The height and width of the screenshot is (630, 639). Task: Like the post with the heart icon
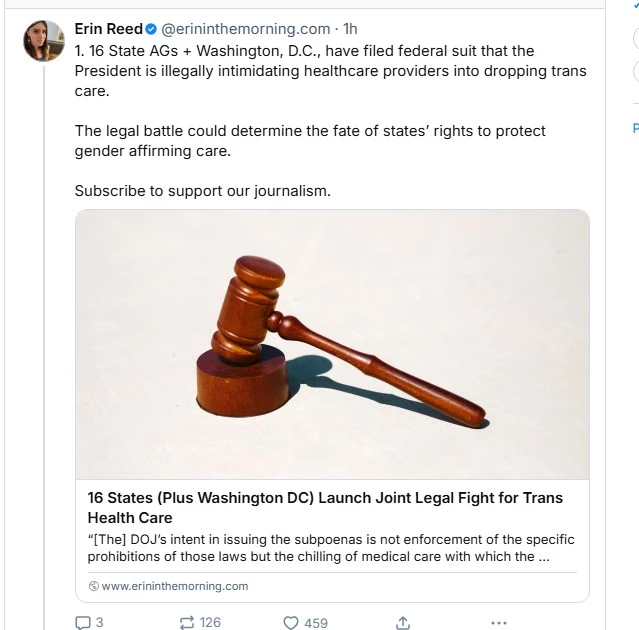(291, 622)
